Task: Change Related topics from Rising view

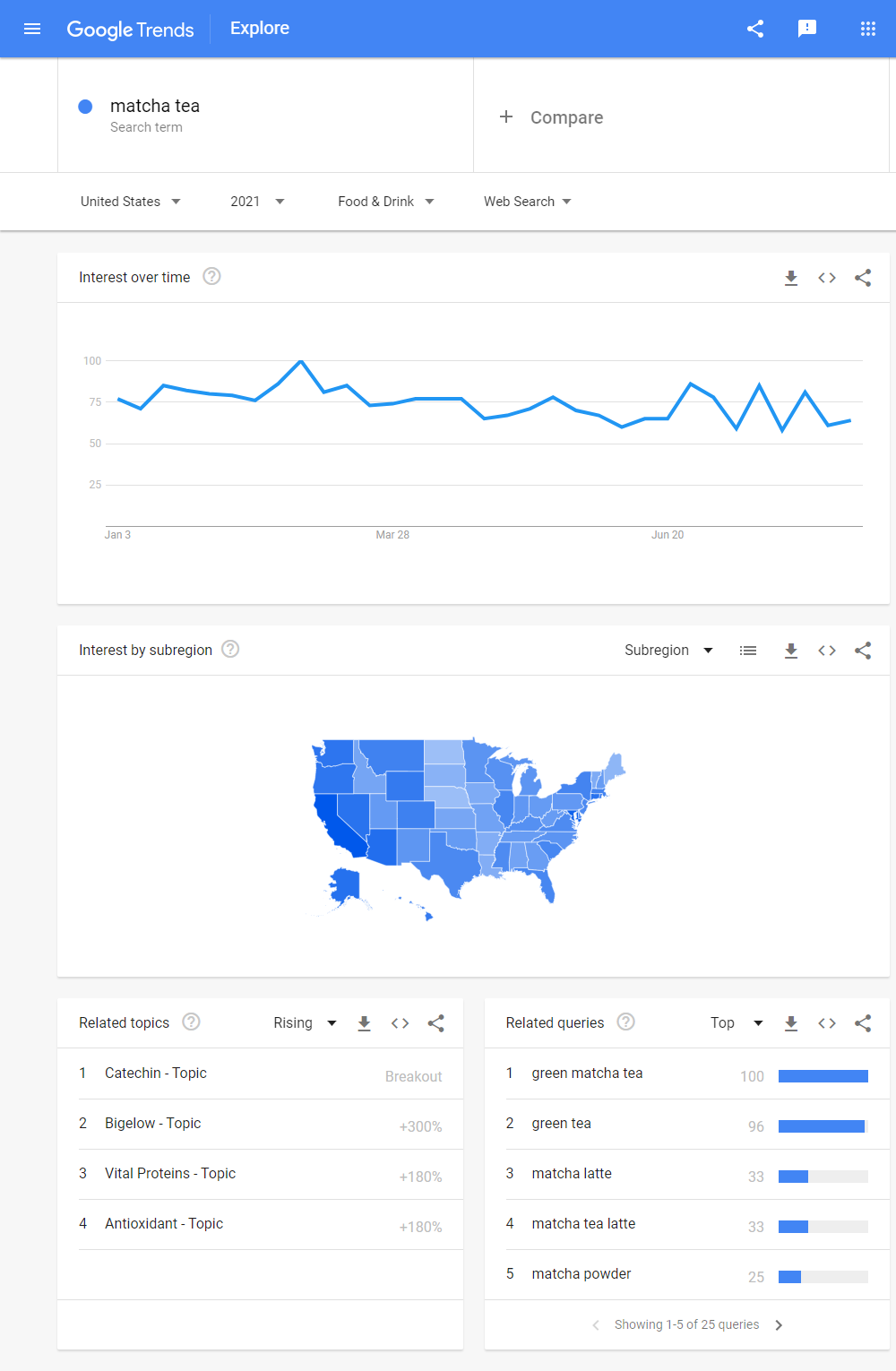Action: [x=304, y=1022]
